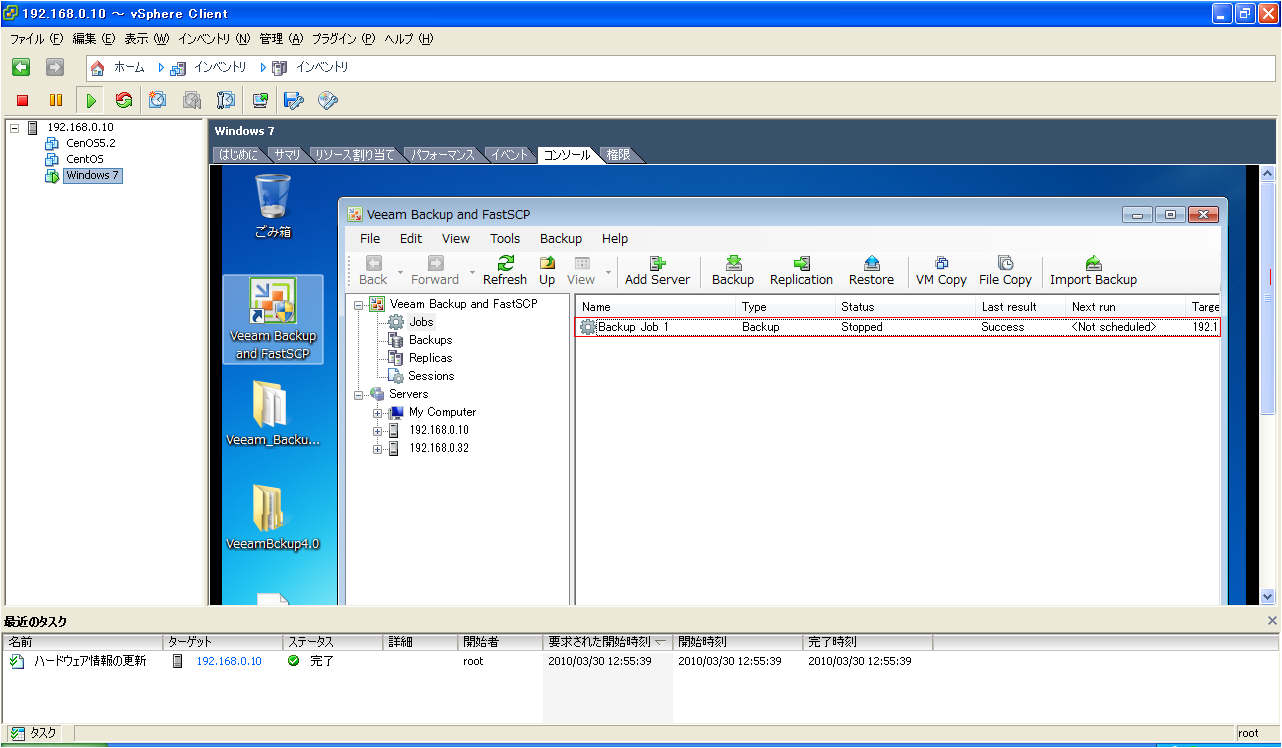Sort tasks by 要求された開始時刻 column
Viewport: 1282px width, 748px height.
point(608,642)
